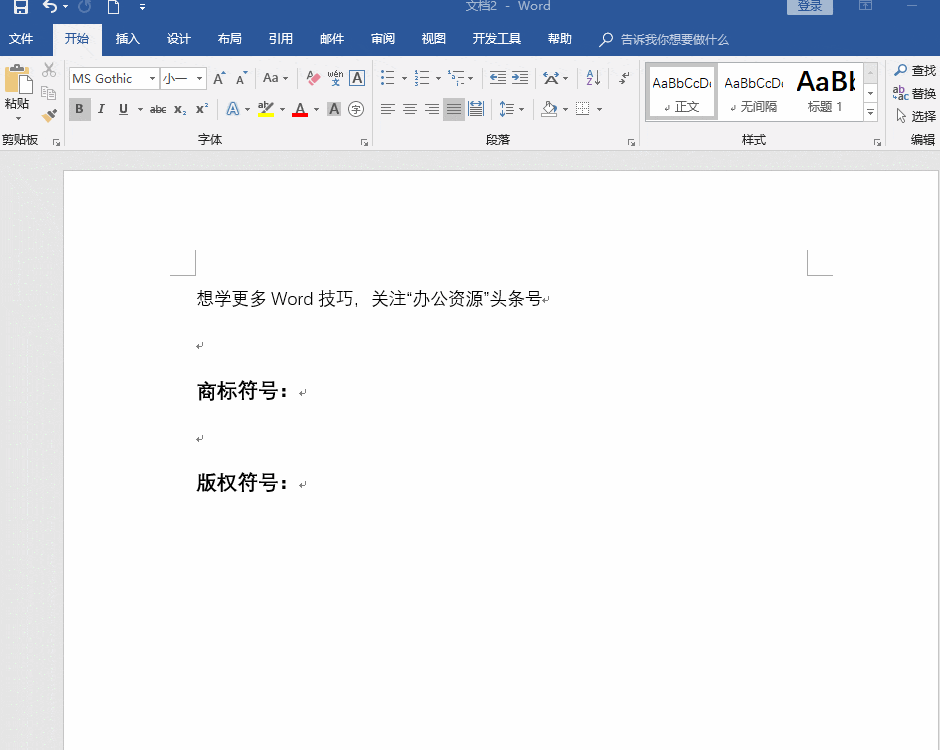Expand the font size dropdown

tap(198, 78)
